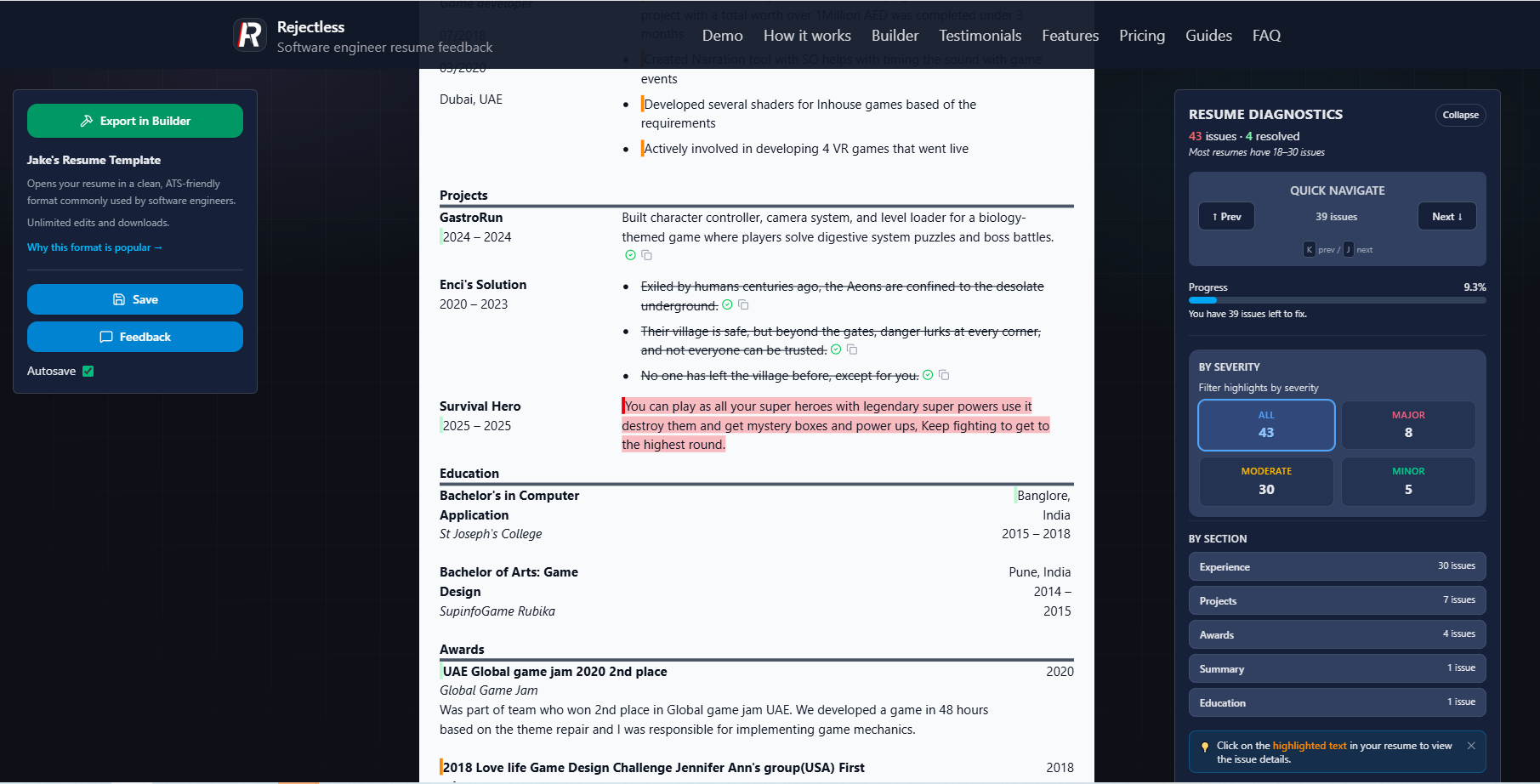The image size is (1540, 784).
Task: Open the Demo nav item
Action: 722,36
